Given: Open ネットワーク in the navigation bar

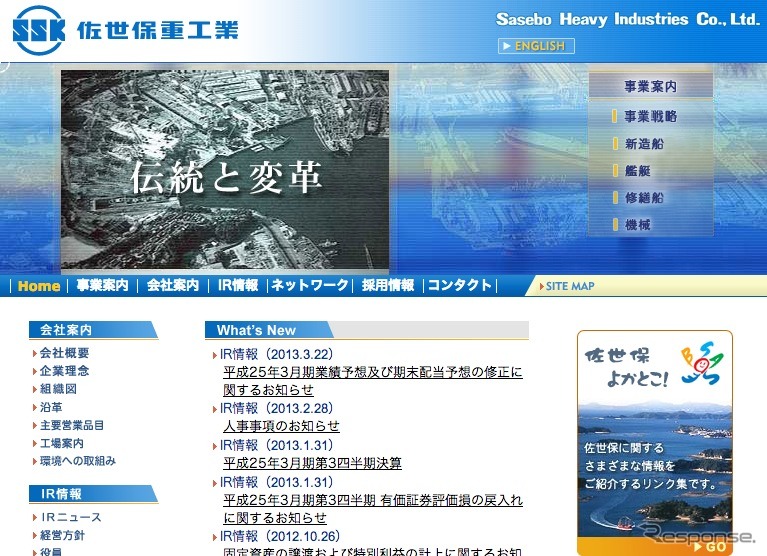Looking at the screenshot, I should pyautogui.click(x=310, y=285).
